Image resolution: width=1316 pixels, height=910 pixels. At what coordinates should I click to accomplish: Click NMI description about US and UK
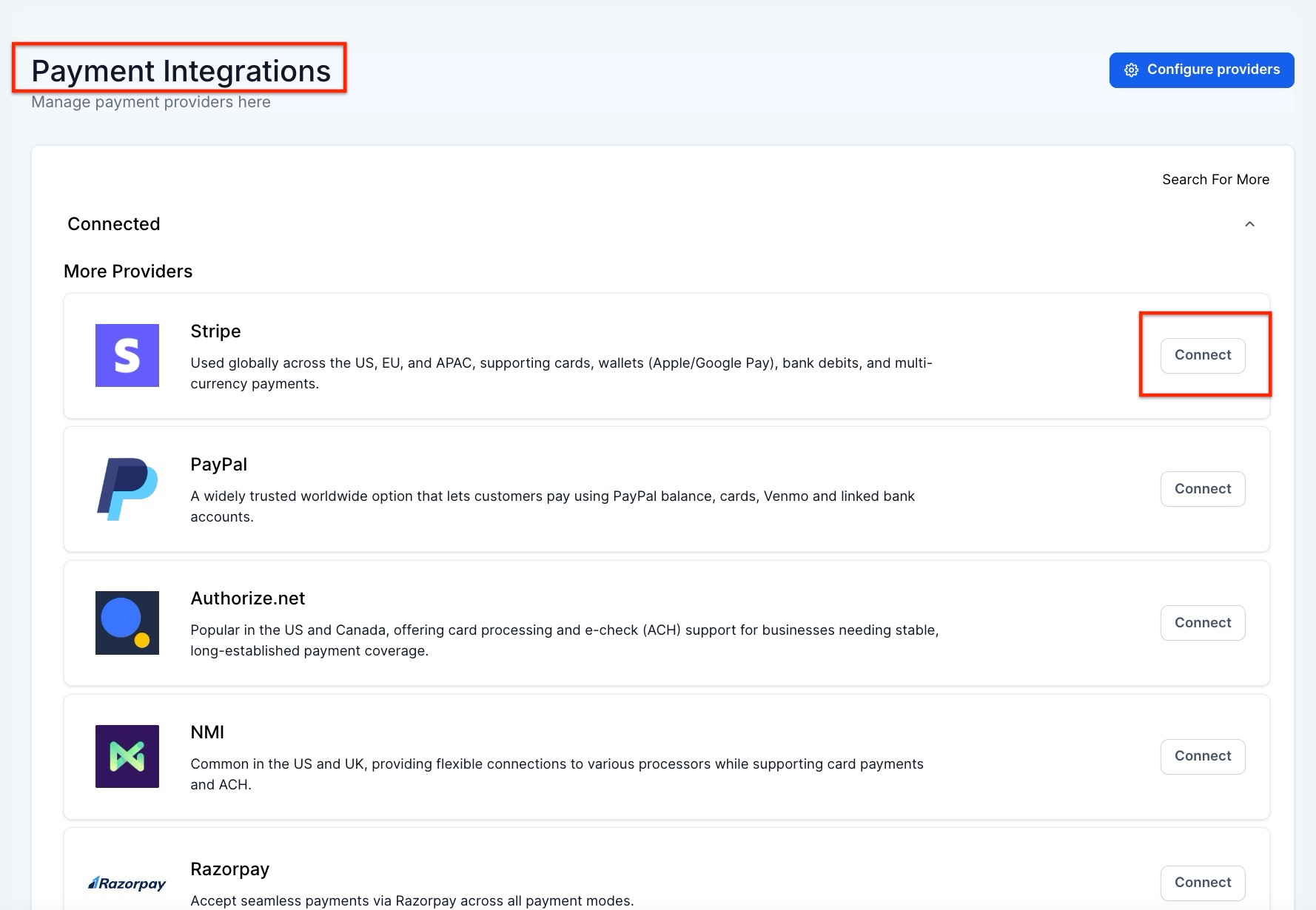557,775
